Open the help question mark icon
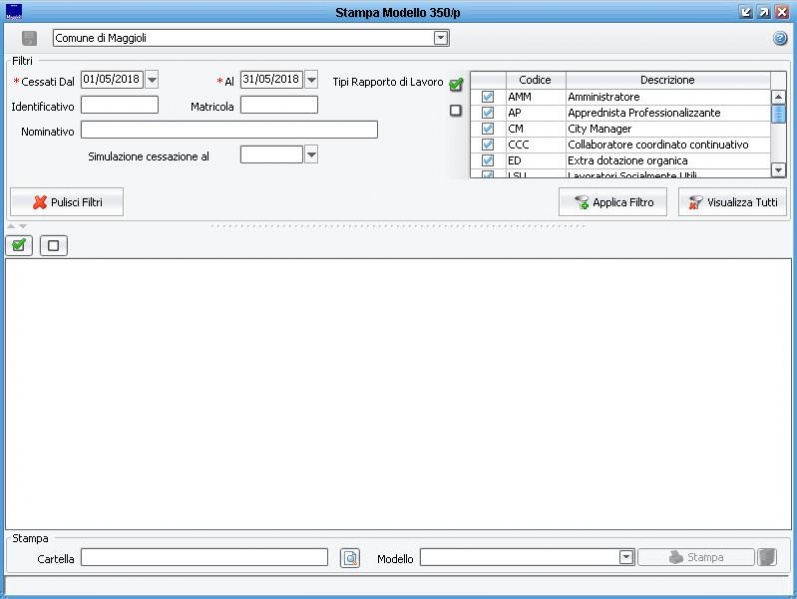This screenshot has width=797, height=599. (780, 38)
